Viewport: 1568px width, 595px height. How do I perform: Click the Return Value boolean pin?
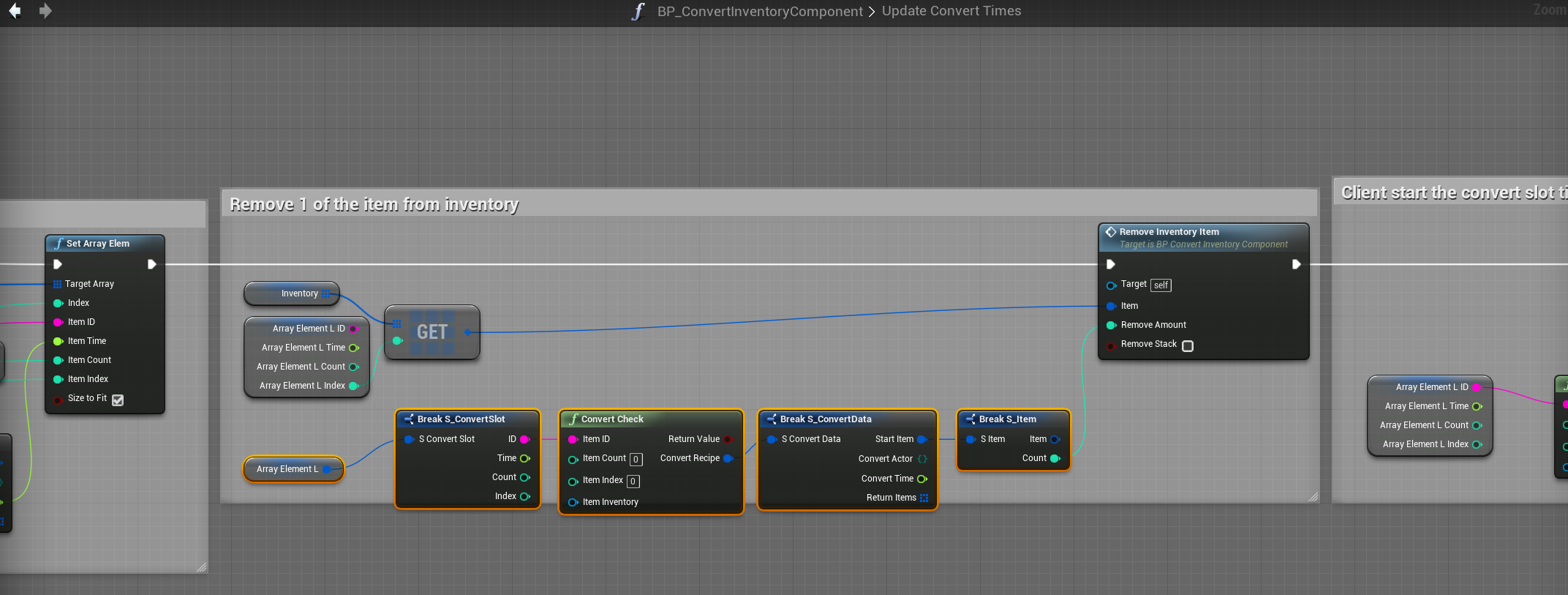728,439
